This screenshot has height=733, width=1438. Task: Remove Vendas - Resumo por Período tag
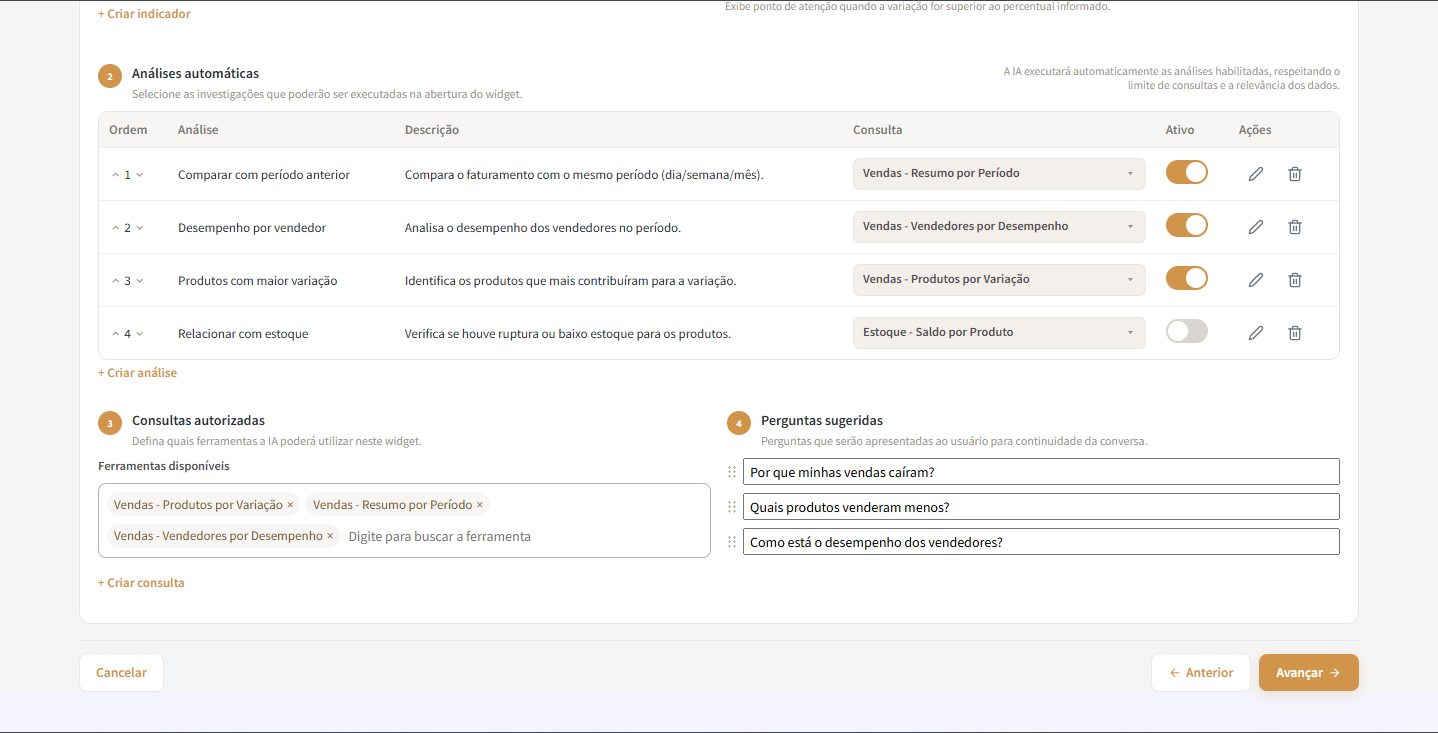click(x=480, y=505)
